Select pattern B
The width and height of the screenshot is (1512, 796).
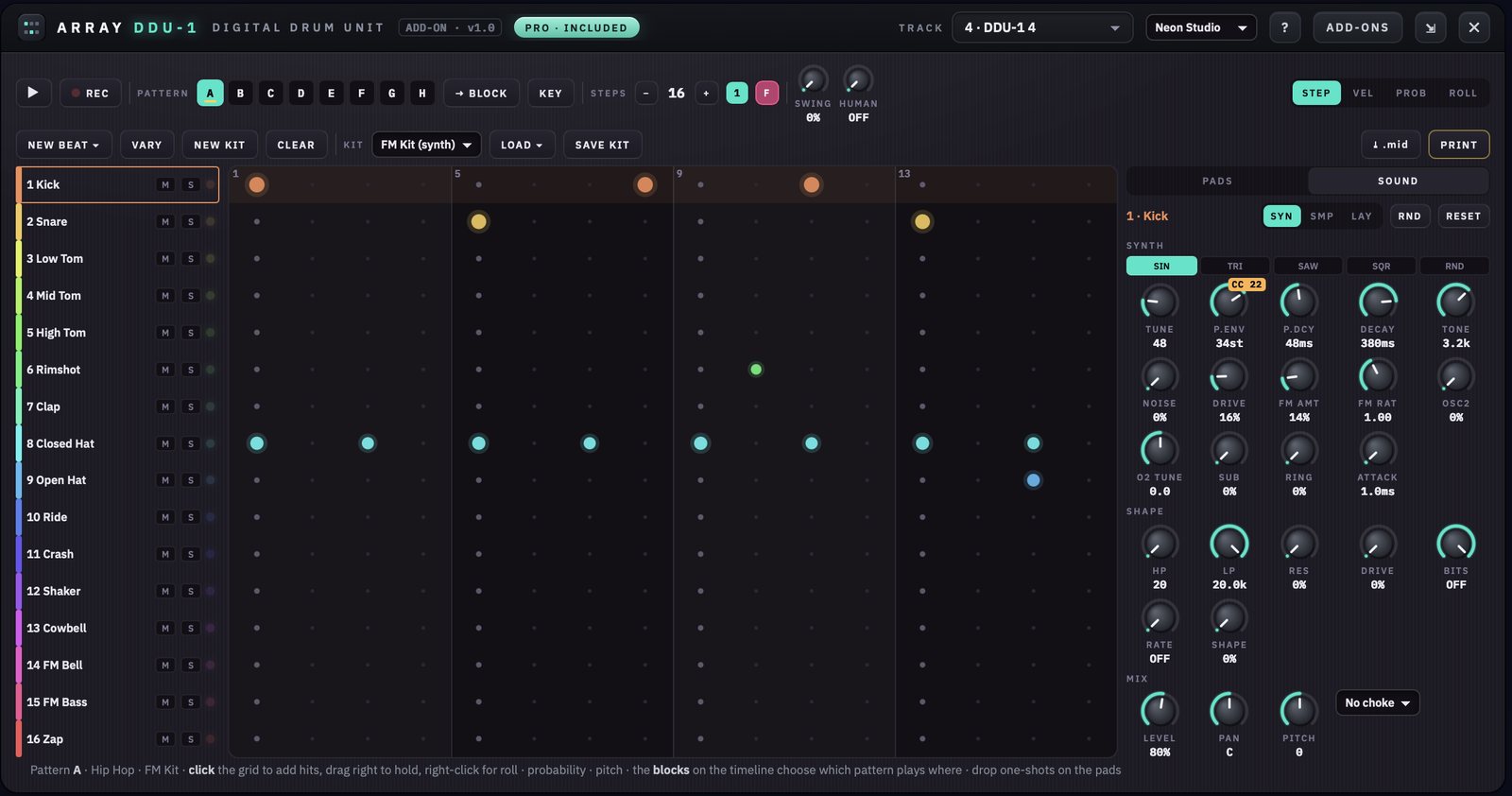click(x=241, y=93)
